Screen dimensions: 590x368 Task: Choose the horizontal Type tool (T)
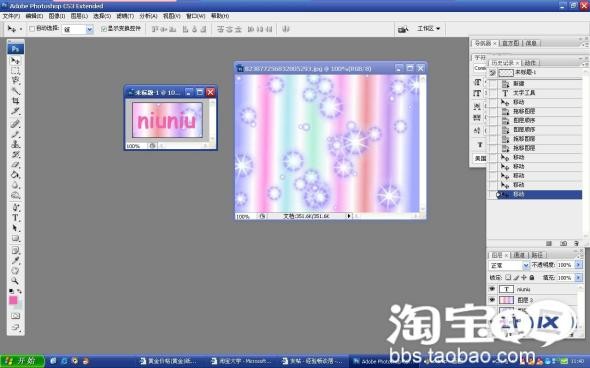[15, 217]
